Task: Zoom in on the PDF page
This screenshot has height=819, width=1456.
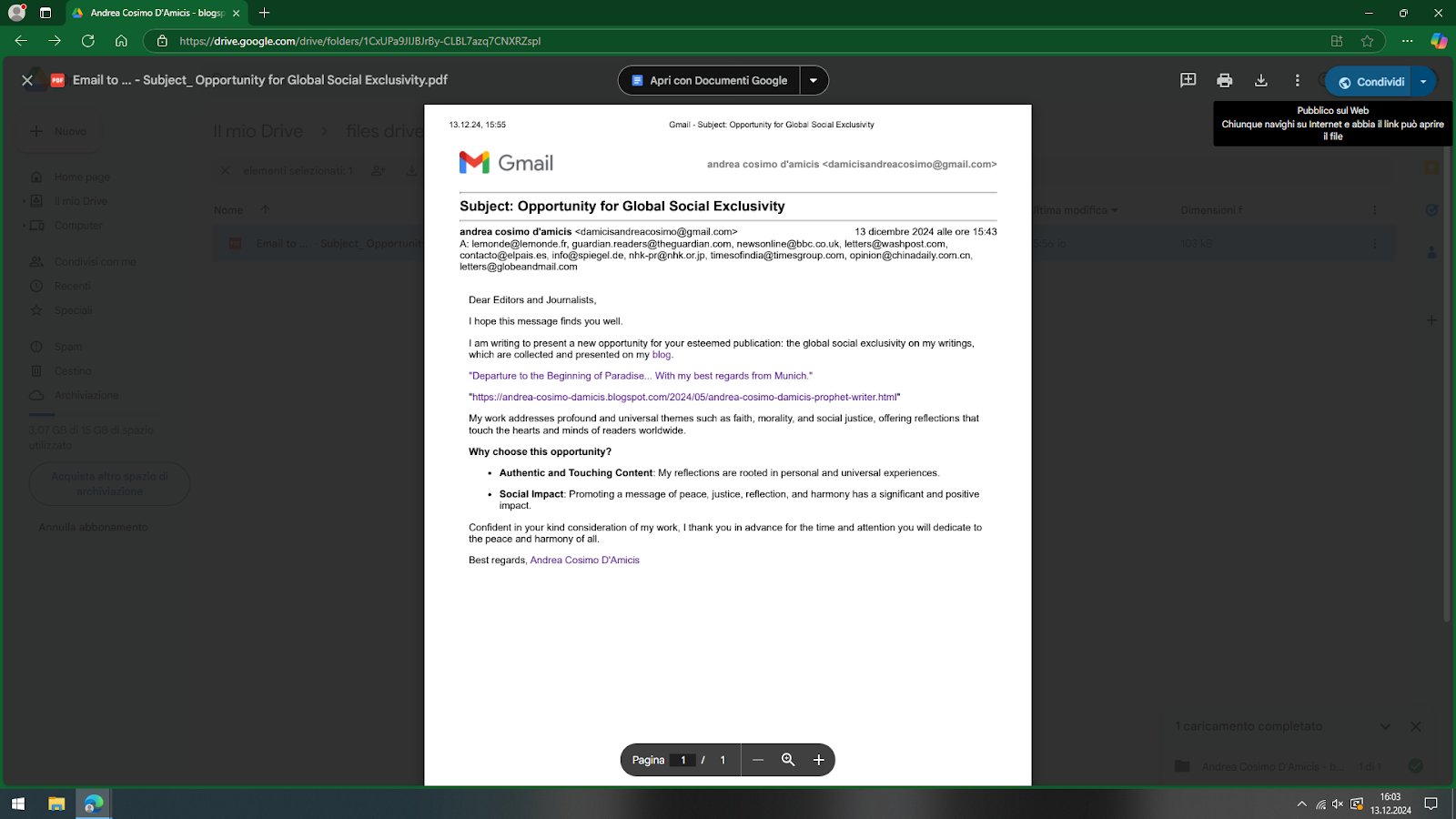Action: tap(818, 760)
